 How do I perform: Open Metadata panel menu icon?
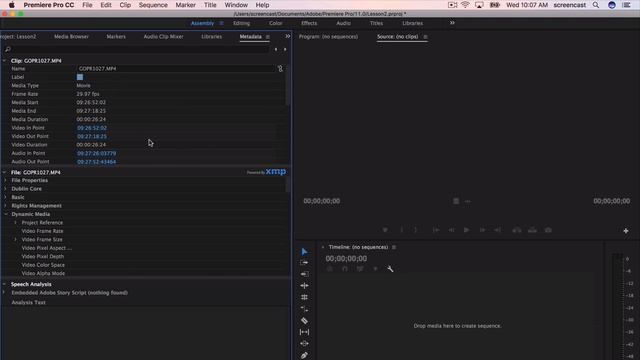(268, 37)
